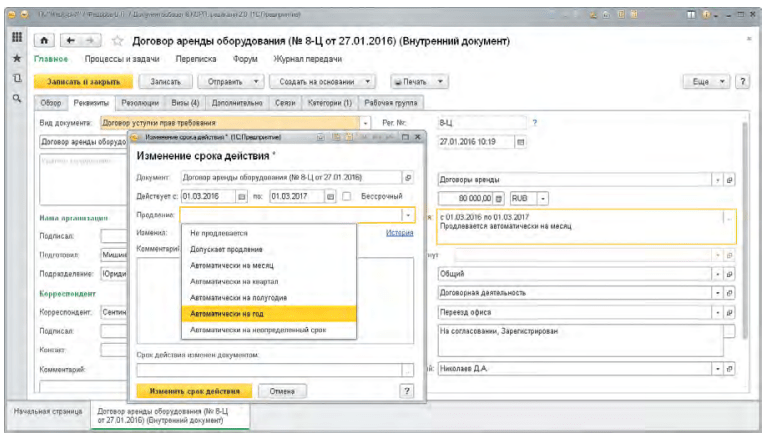Click the Комментарий text area in dialog
This screenshot has width=767, height=440.
275,301
